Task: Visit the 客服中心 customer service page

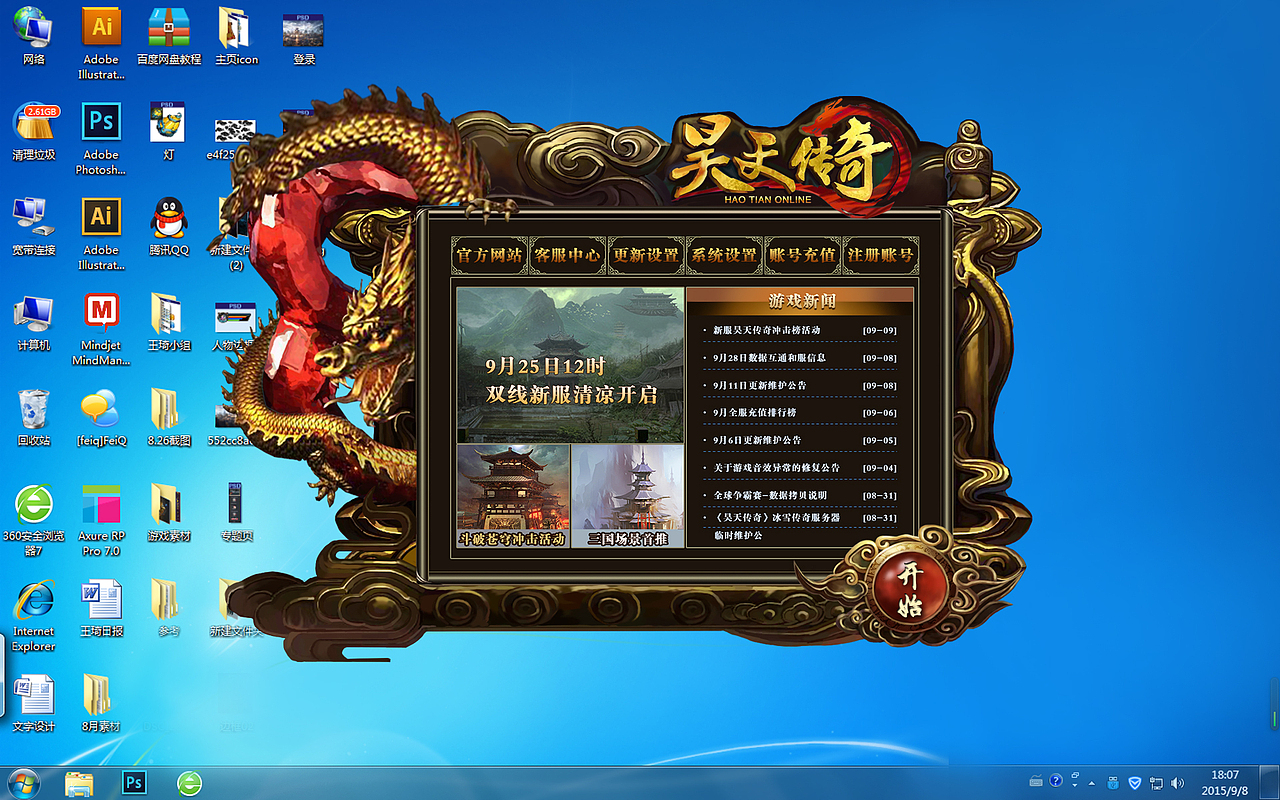Action: [566, 255]
